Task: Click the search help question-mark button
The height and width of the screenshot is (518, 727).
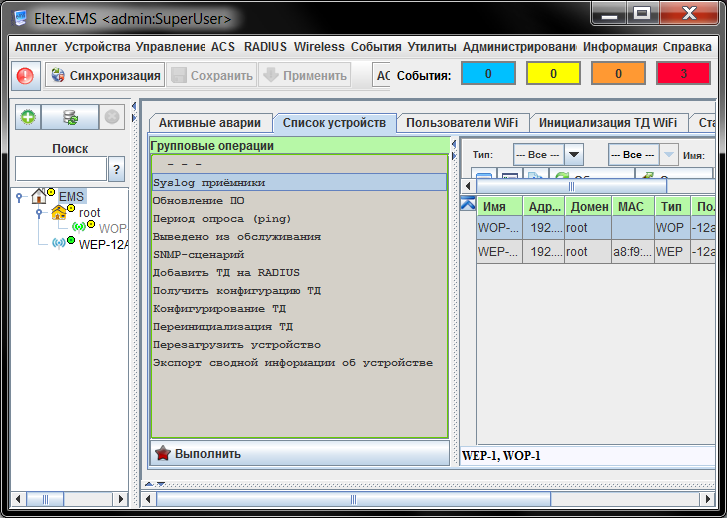Action: click(x=116, y=169)
